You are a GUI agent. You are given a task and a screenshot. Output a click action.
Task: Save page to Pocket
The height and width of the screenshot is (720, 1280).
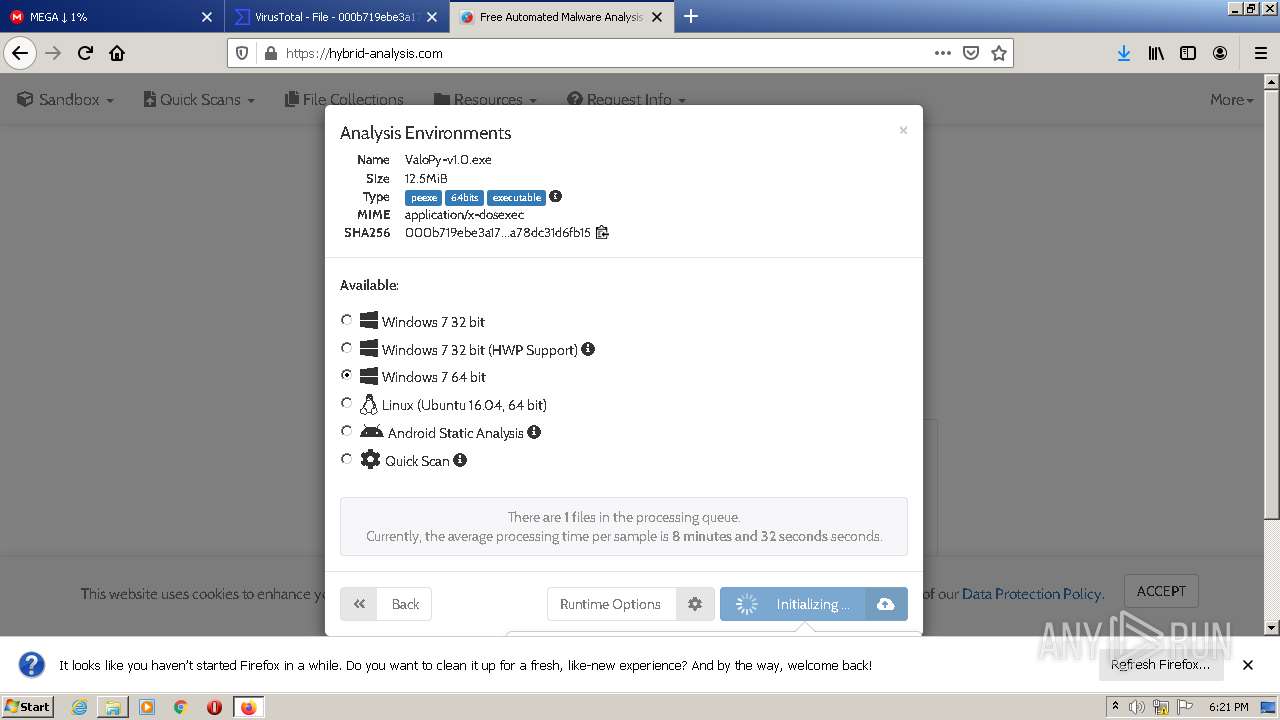(x=970, y=53)
